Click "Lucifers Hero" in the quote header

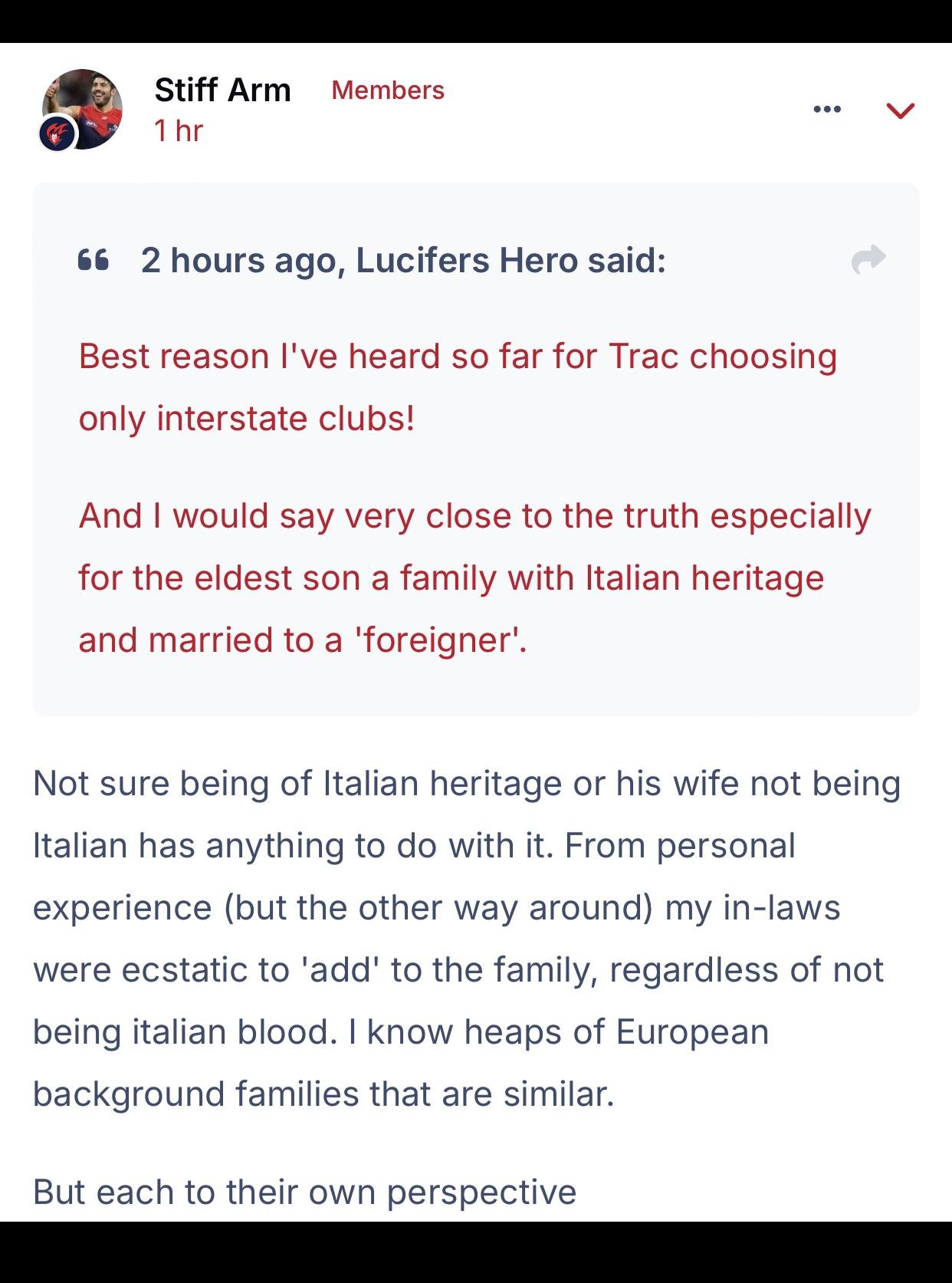pyautogui.click(x=466, y=260)
